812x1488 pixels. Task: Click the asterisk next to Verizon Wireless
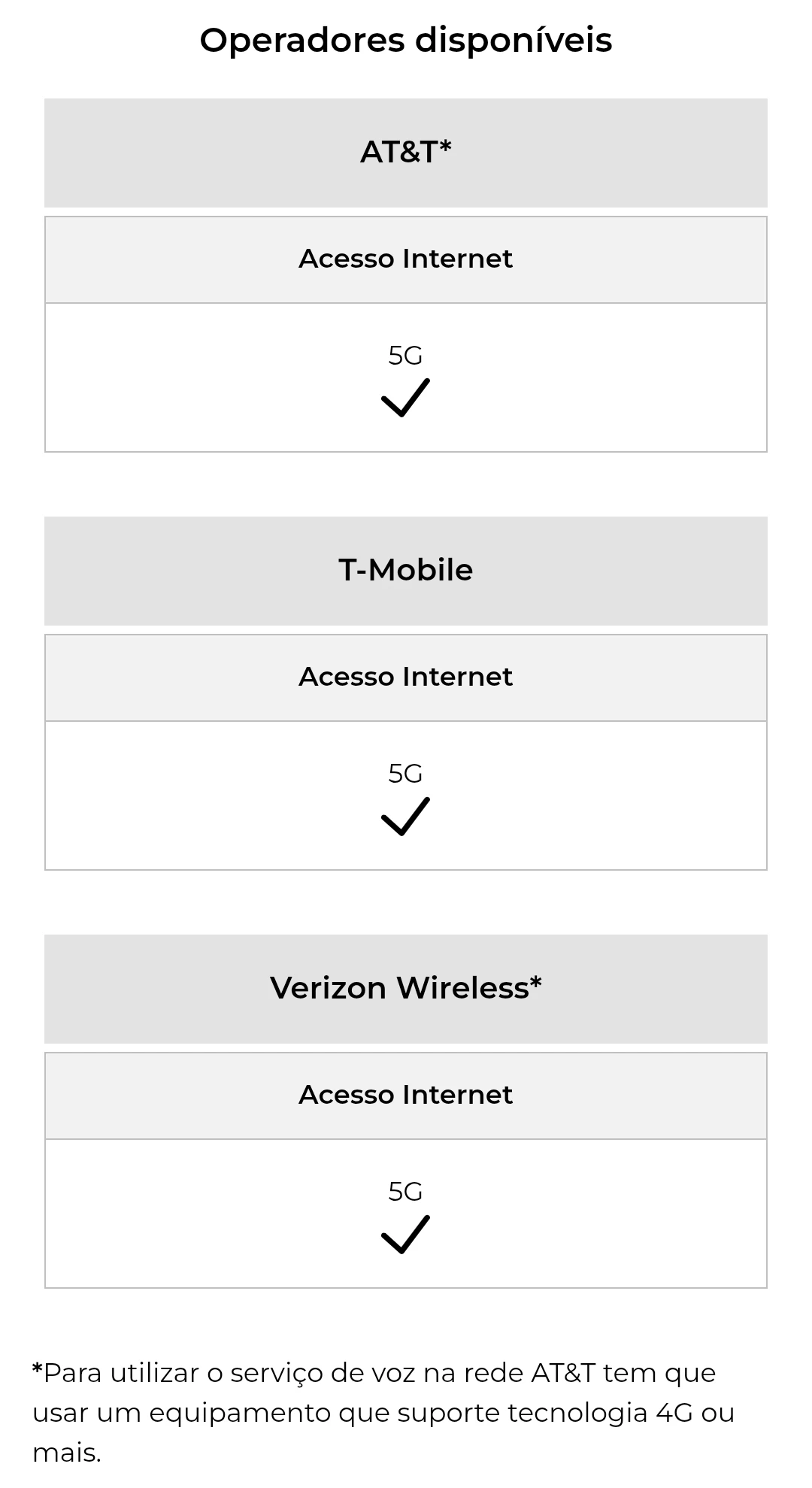click(x=535, y=982)
